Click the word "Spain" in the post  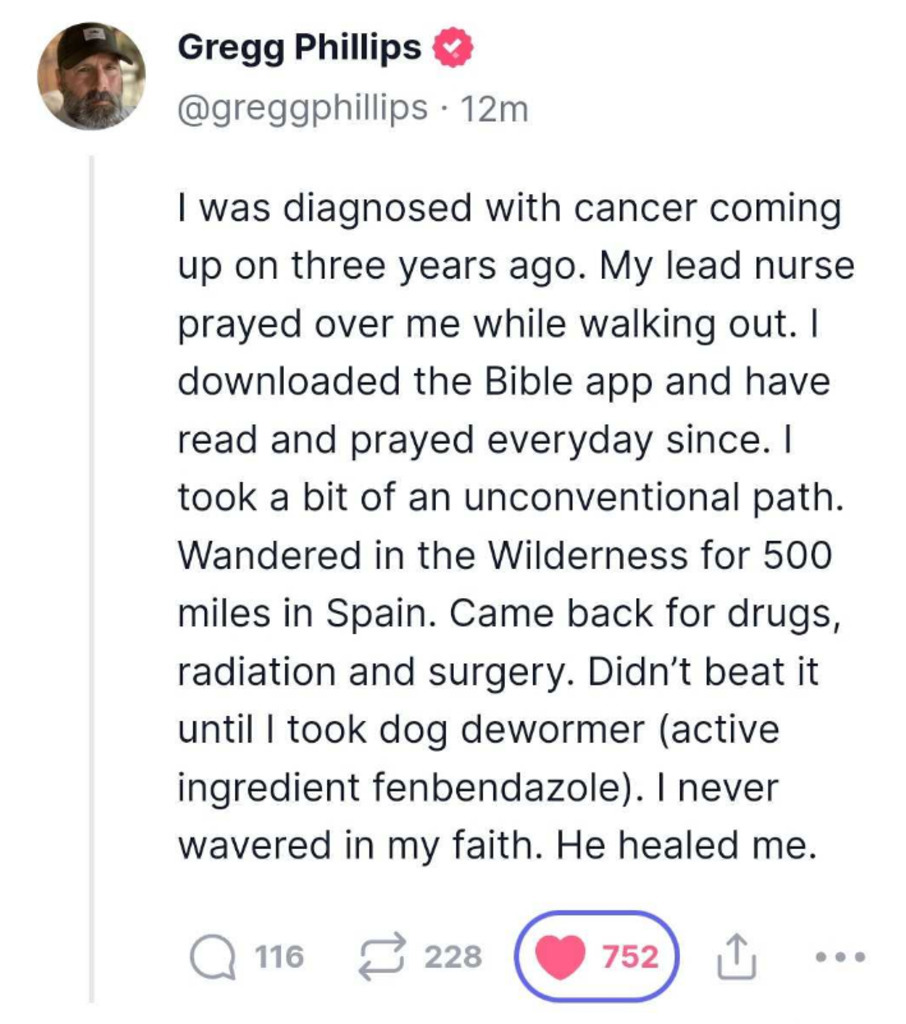pos(381,615)
